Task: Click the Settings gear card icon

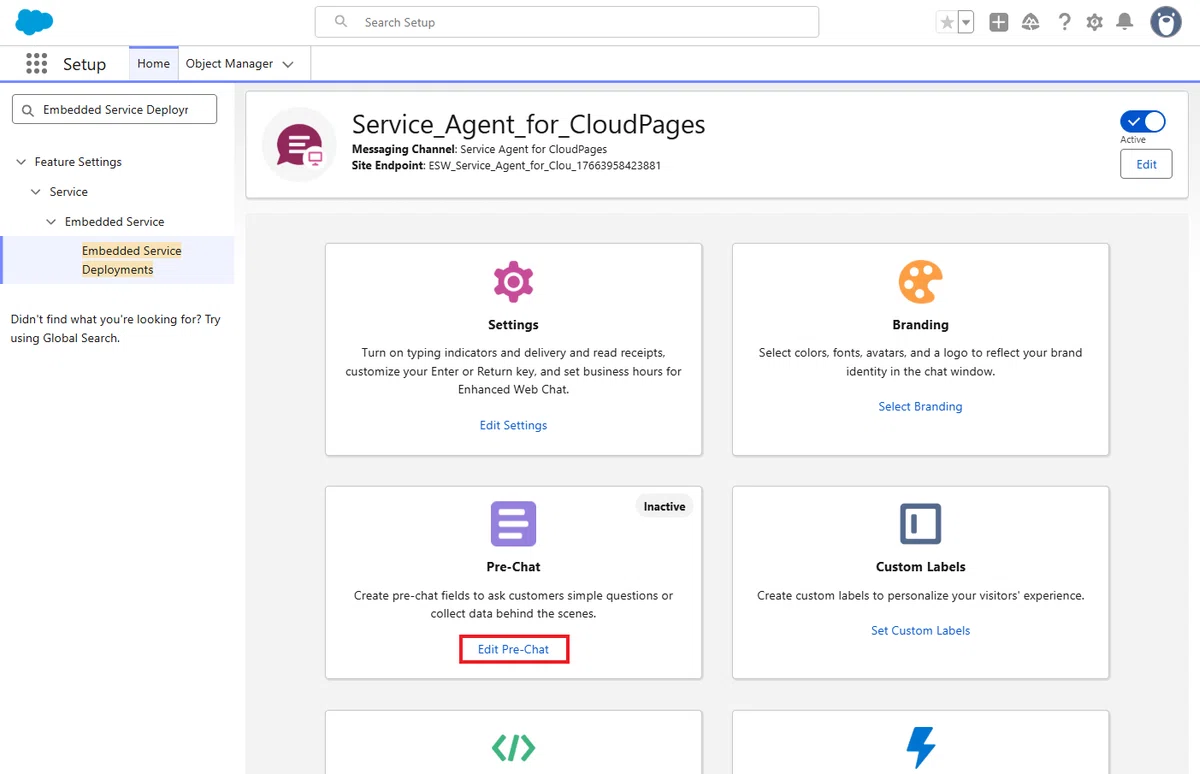Action: click(x=513, y=282)
